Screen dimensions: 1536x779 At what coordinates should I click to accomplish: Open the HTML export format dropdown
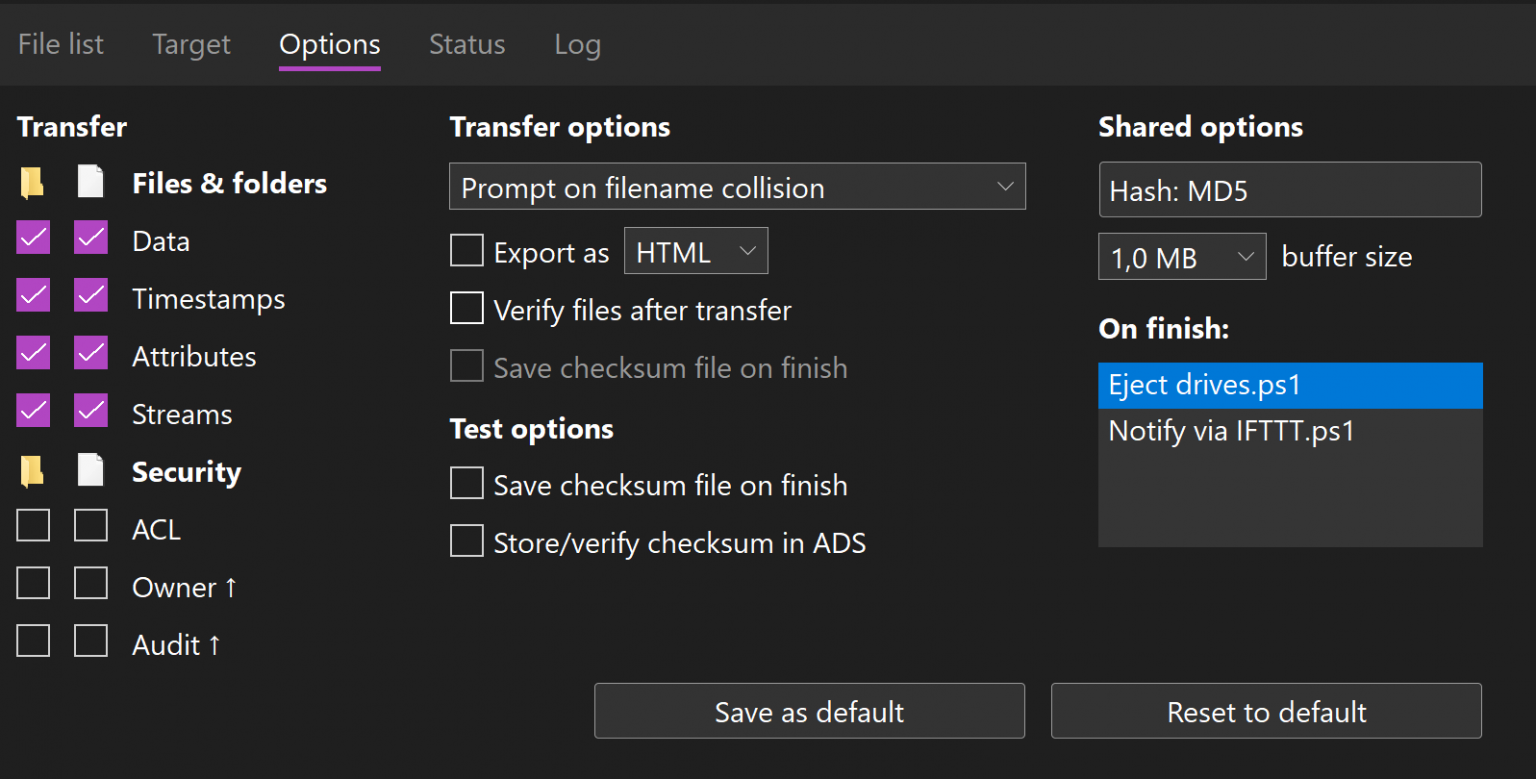[696, 251]
